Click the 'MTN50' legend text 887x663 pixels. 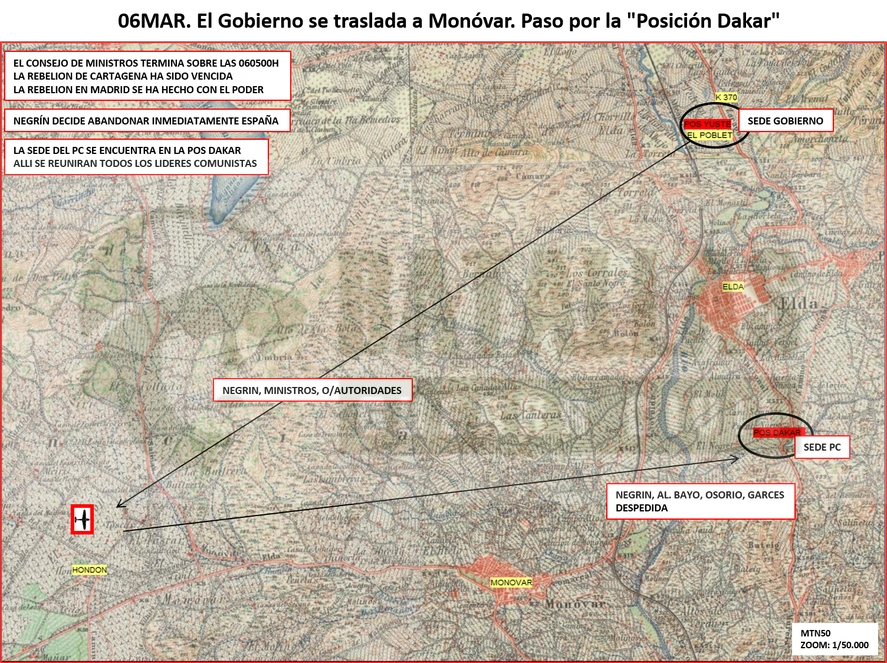click(815, 634)
